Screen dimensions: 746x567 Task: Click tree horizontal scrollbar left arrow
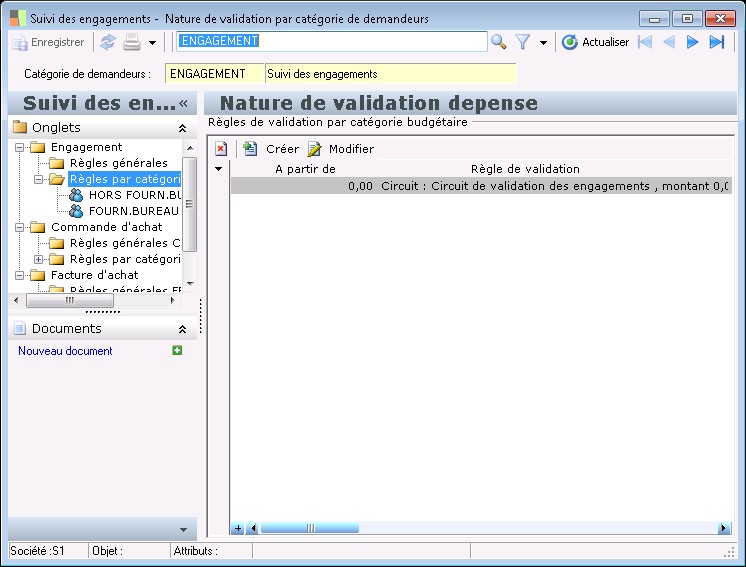click(x=17, y=300)
